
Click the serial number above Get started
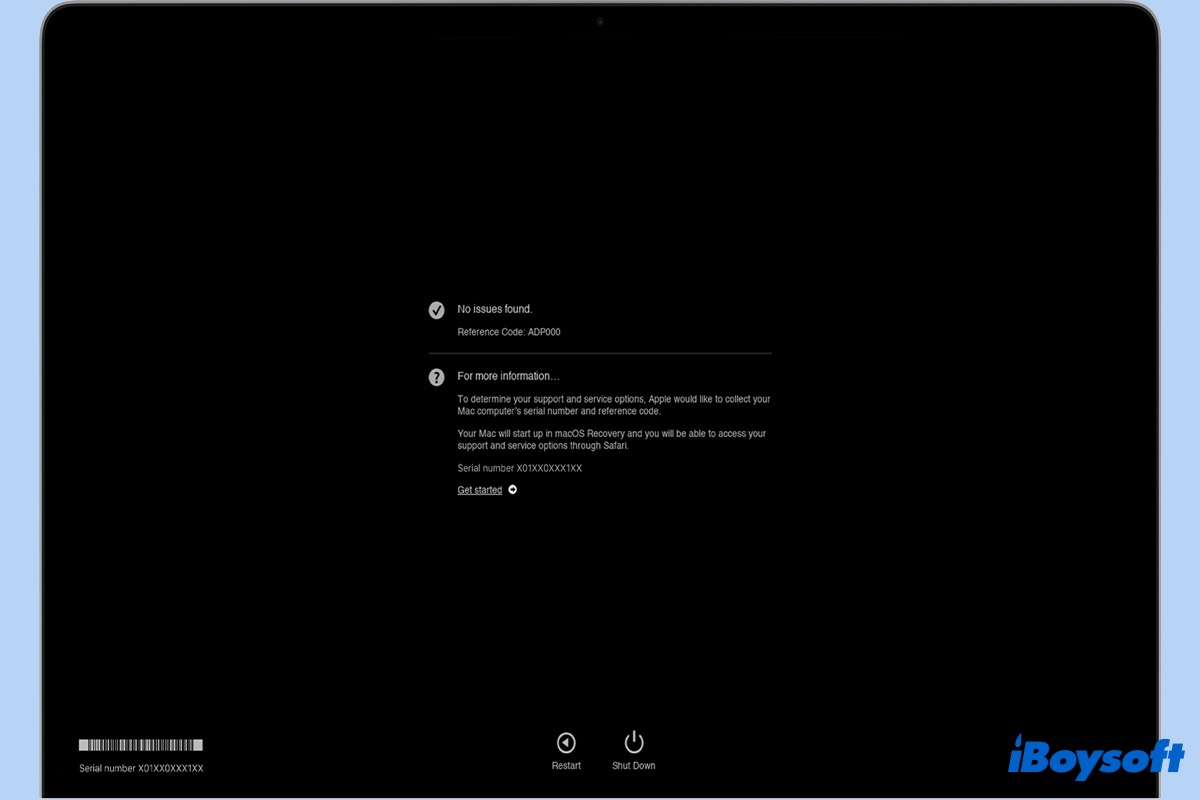tap(519, 468)
